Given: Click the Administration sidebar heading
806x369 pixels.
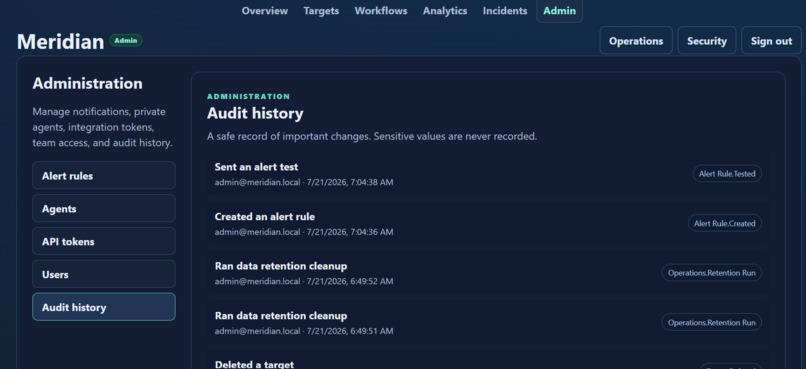Looking at the screenshot, I should pyautogui.click(x=87, y=83).
